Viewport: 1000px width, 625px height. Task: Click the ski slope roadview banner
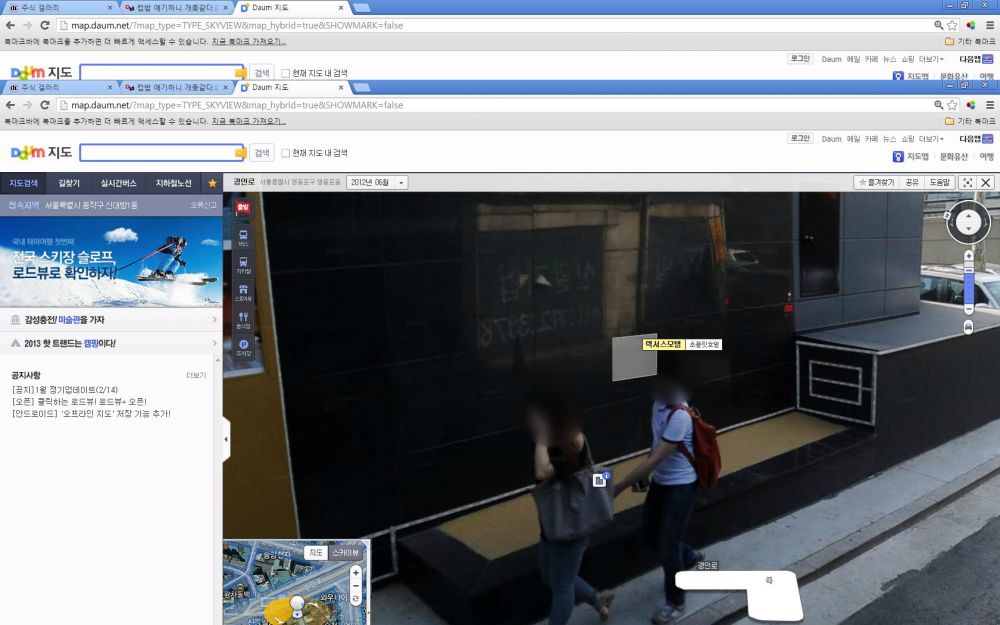[x=111, y=261]
